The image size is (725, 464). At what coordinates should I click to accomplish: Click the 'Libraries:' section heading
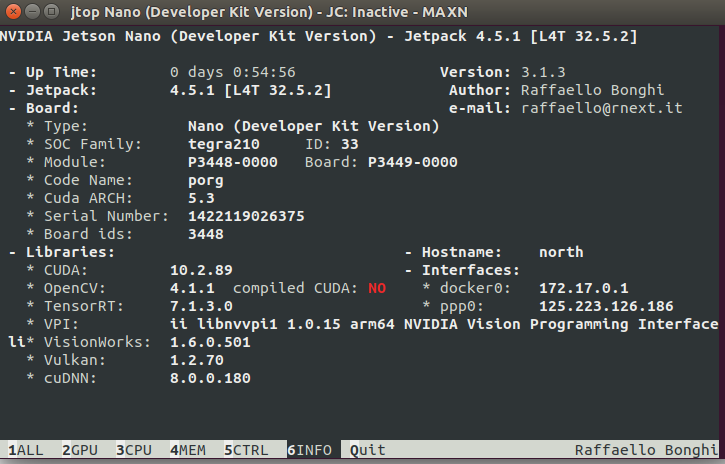70,252
